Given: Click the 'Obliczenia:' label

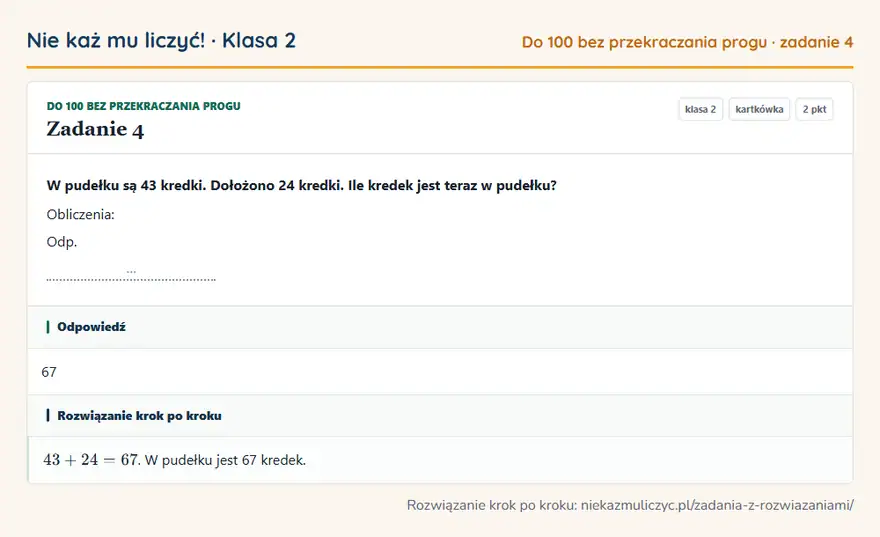Looking at the screenshot, I should [x=80, y=214].
